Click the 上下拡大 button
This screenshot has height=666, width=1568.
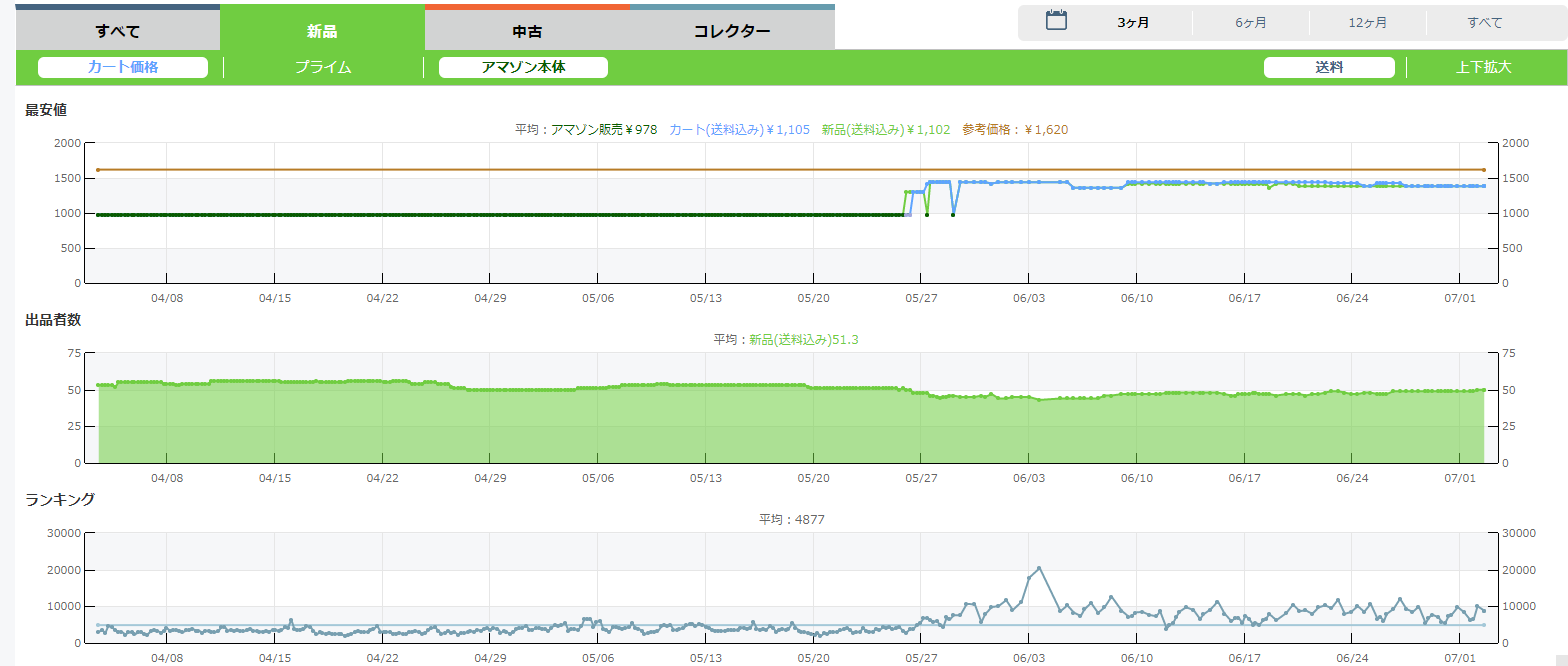tap(1483, 67)
